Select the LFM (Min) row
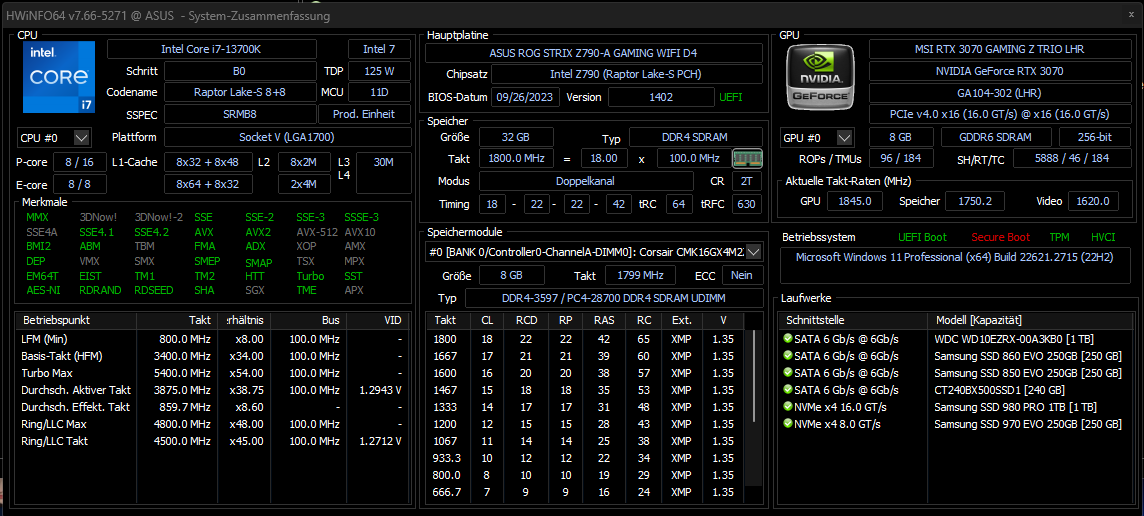The width and height of the screenshot is (1144, 516). point(212,339)
